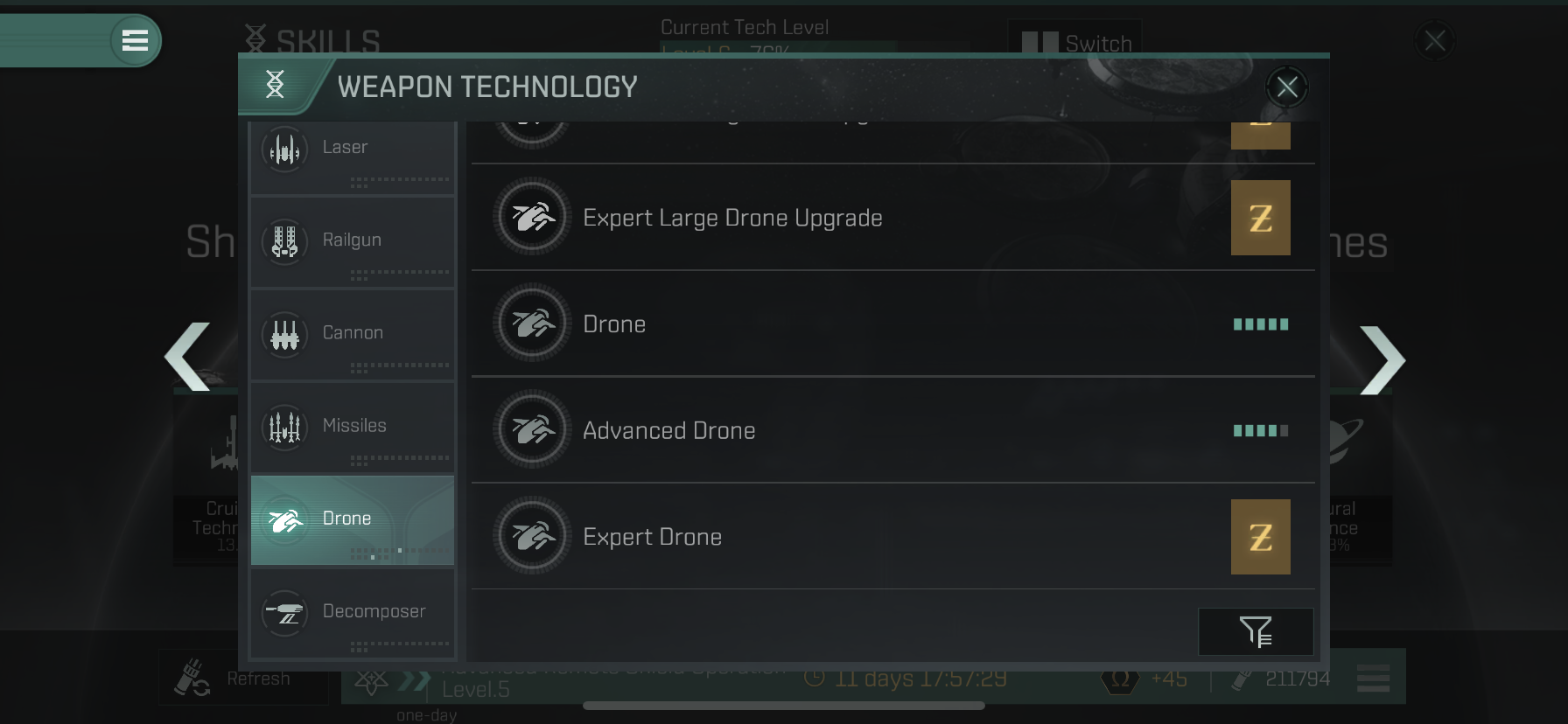Screen dimensions: 1568x724
Task: Click the Drone skill round icon
Action: point(532,324)
